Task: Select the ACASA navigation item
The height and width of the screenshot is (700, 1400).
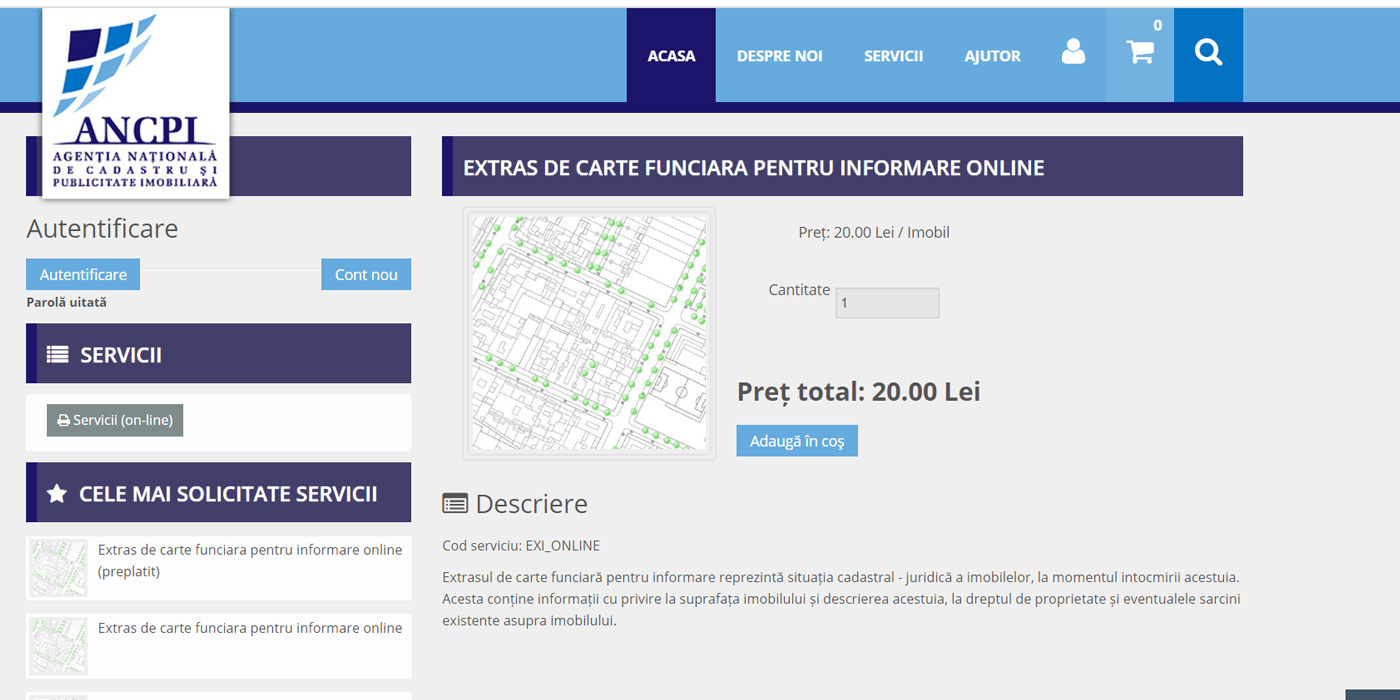Action: 670,55
